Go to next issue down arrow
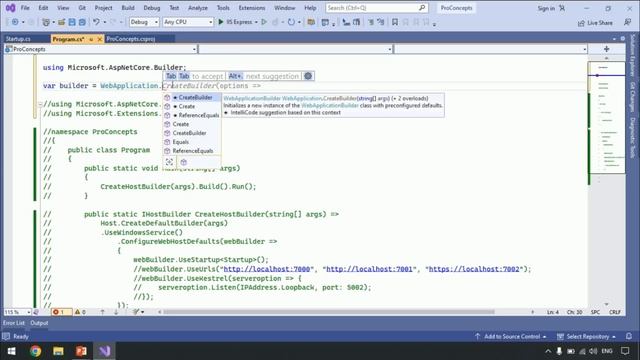This screenshot has width=640, height=360. [x=116, y=312]
